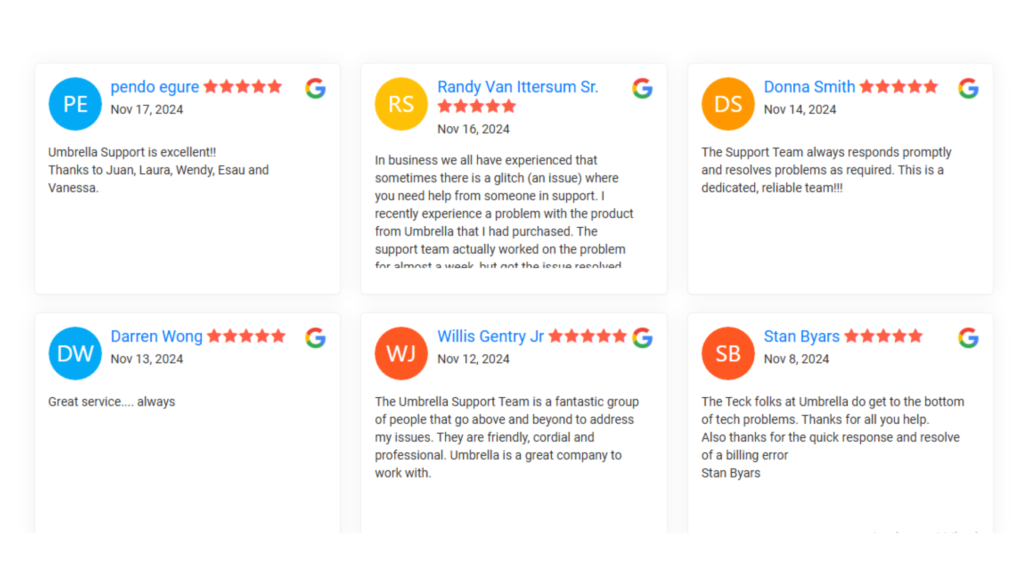Image resolution: width=1024 pixels, height=576 pixels.
Task: Open Darren Wong reviewer name link
Action: pos(157,336)
